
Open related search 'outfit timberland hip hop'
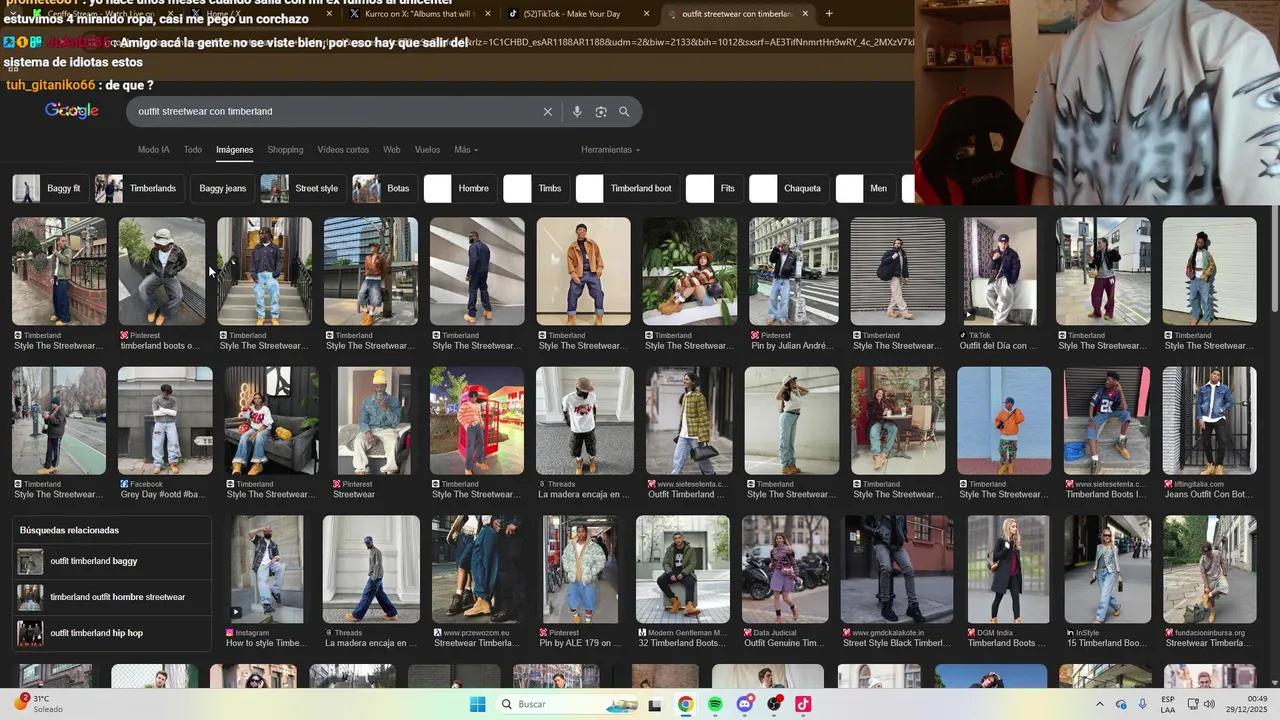pyautogui.click(x=114, y=633)
